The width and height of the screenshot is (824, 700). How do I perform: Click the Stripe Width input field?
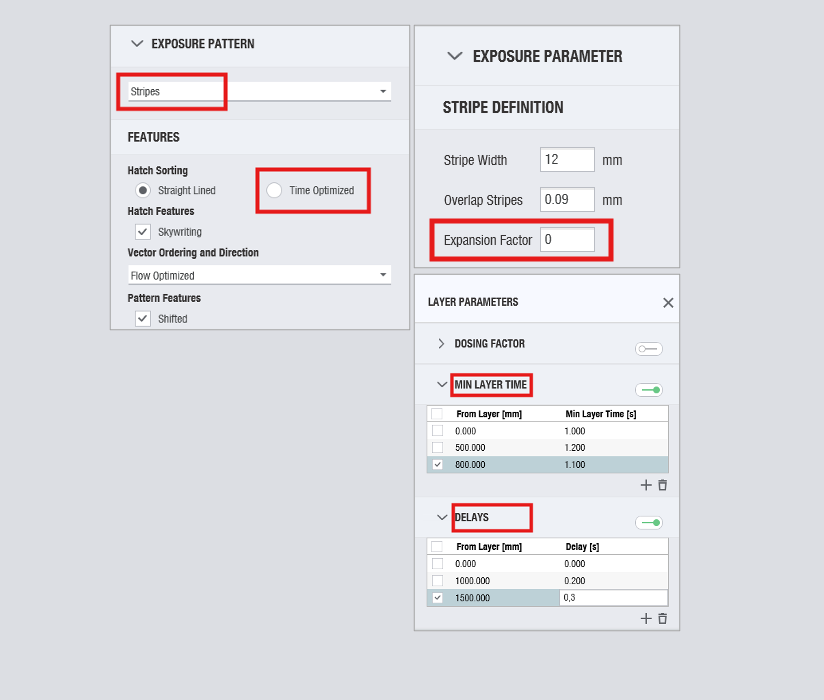point(567,160)
